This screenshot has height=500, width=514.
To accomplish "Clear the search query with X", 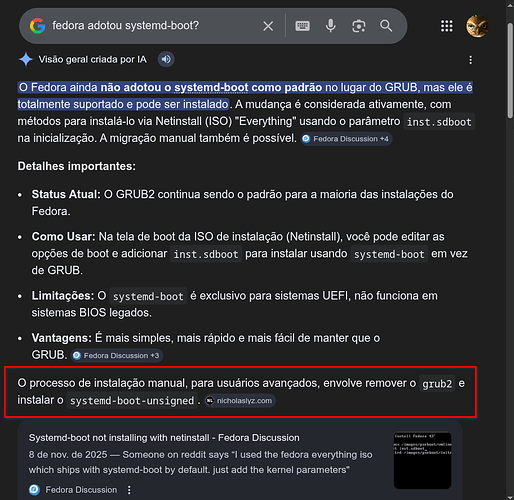I will (x=268, y=26).
